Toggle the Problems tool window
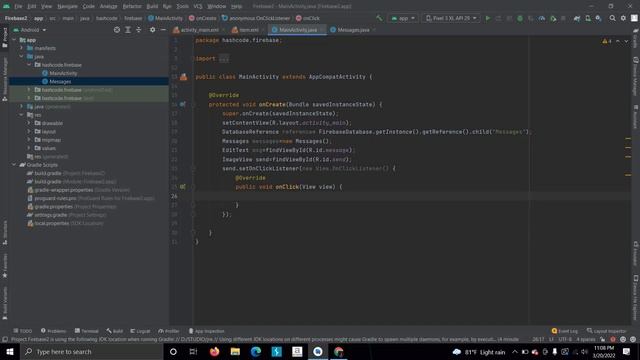 coord(53,331)
